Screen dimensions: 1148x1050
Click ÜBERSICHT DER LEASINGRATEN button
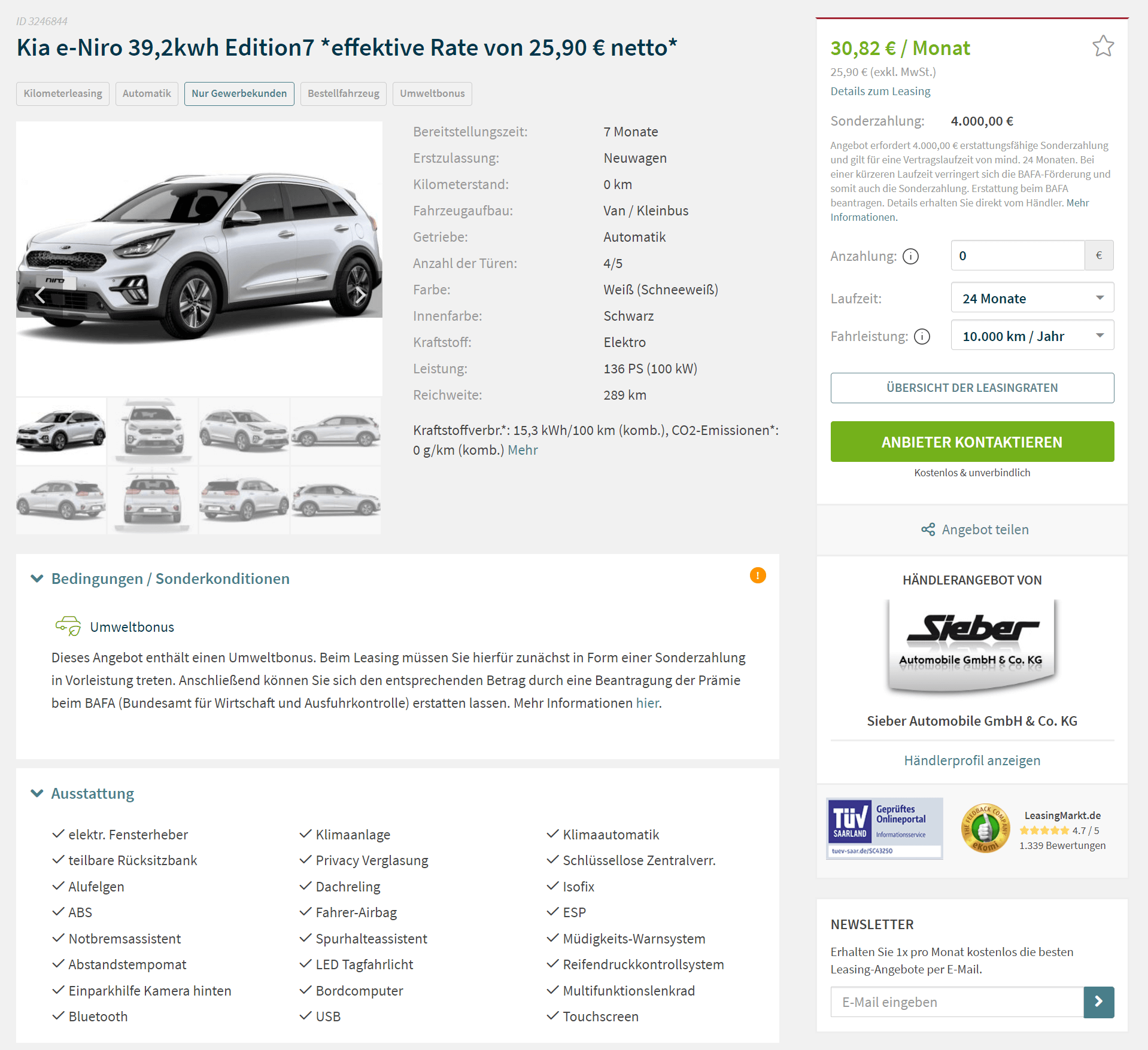[x=972, y=388]
